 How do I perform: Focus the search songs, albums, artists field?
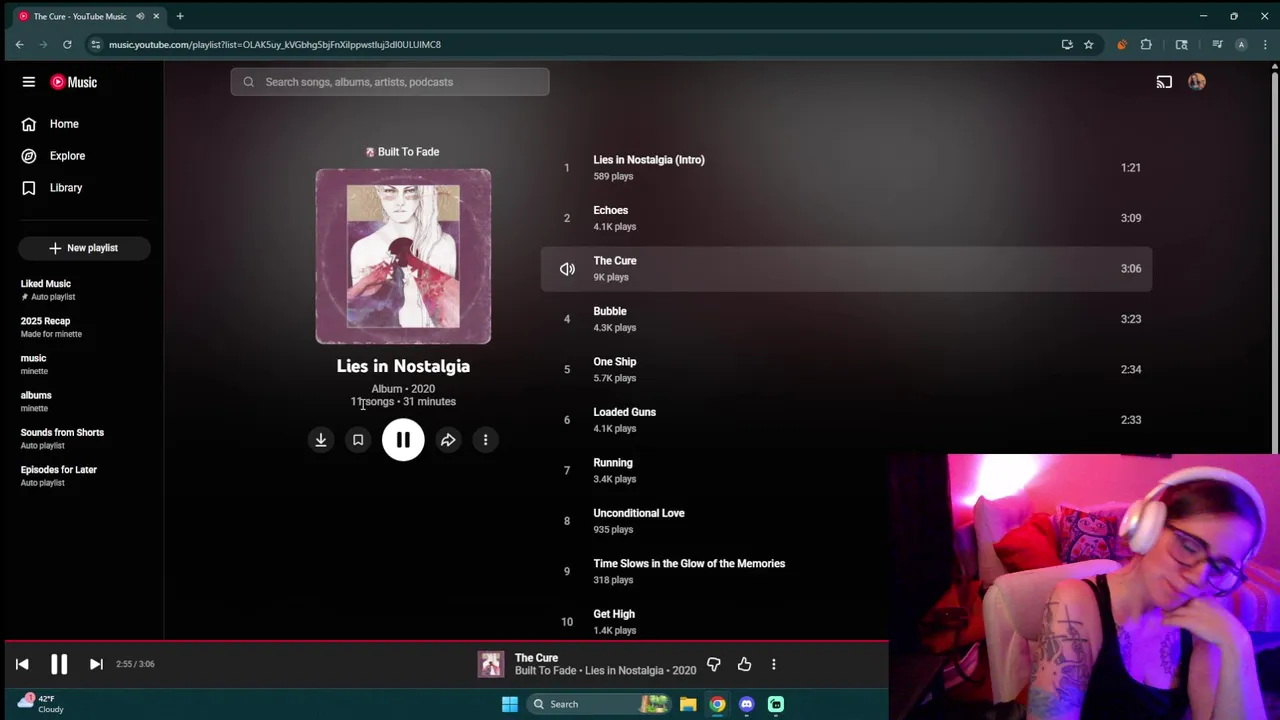click(390, 82)
